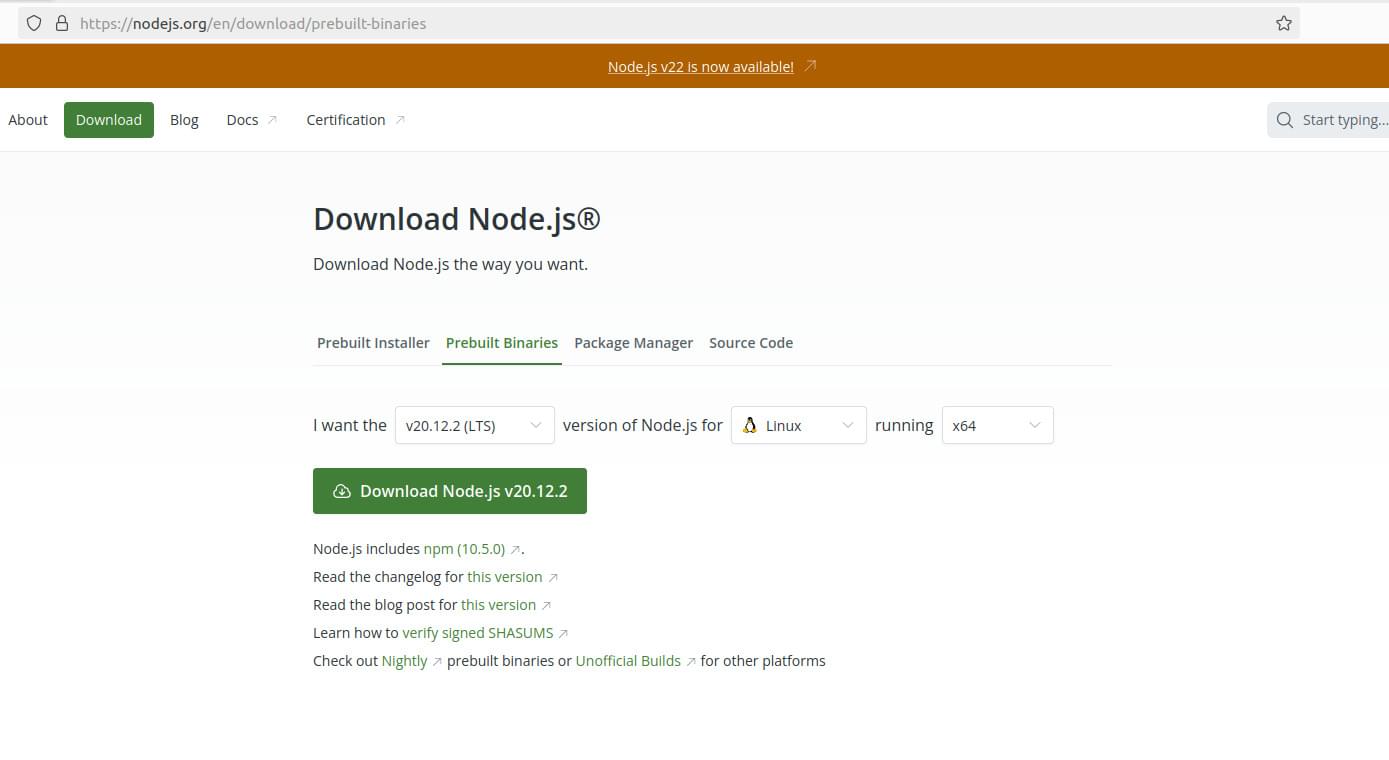This screenshot has height=760, width=1389.
Task: Open the npm (10.5.0) link
Action: coord(464,549)
